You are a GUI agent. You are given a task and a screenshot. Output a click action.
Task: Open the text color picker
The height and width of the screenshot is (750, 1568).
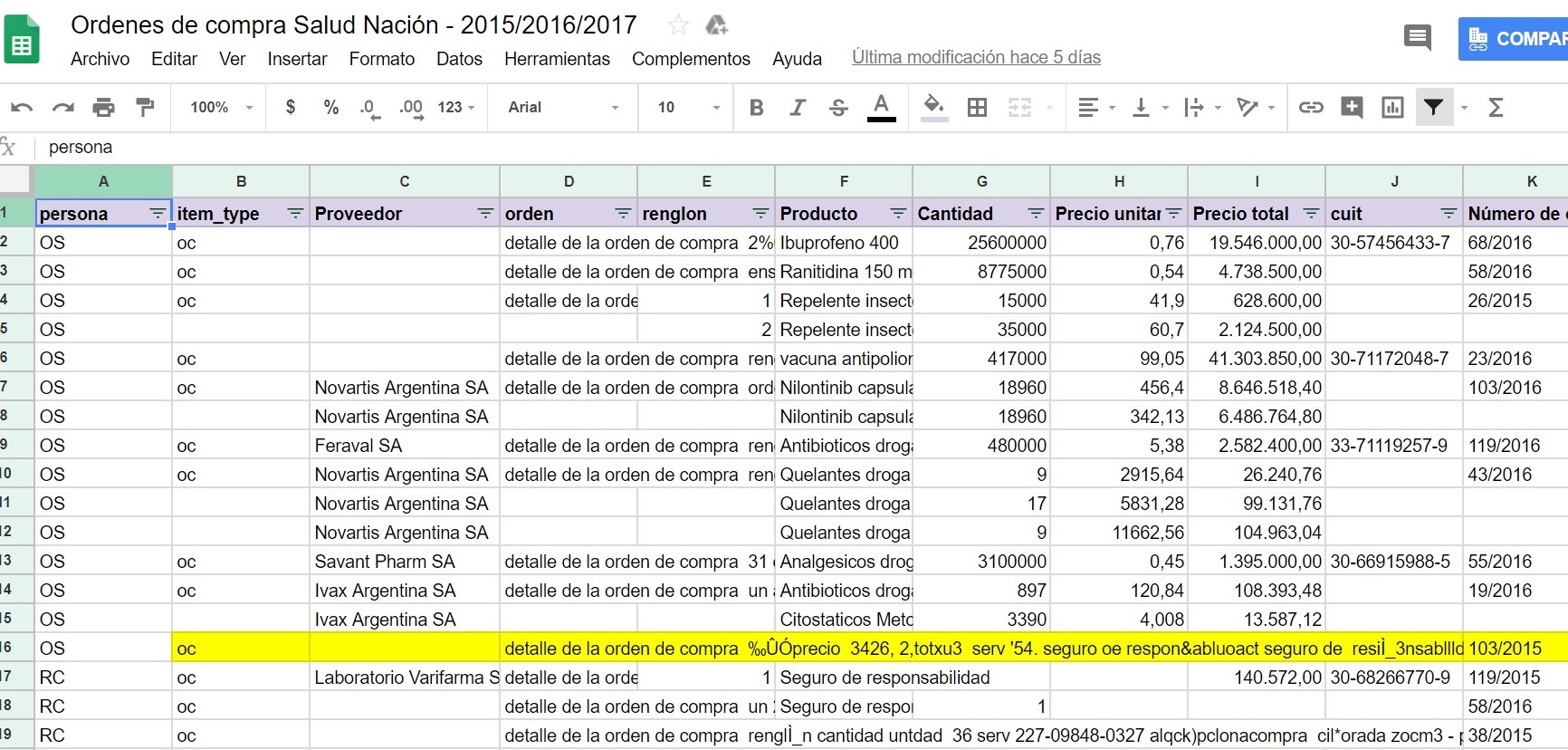coord(881,107)
